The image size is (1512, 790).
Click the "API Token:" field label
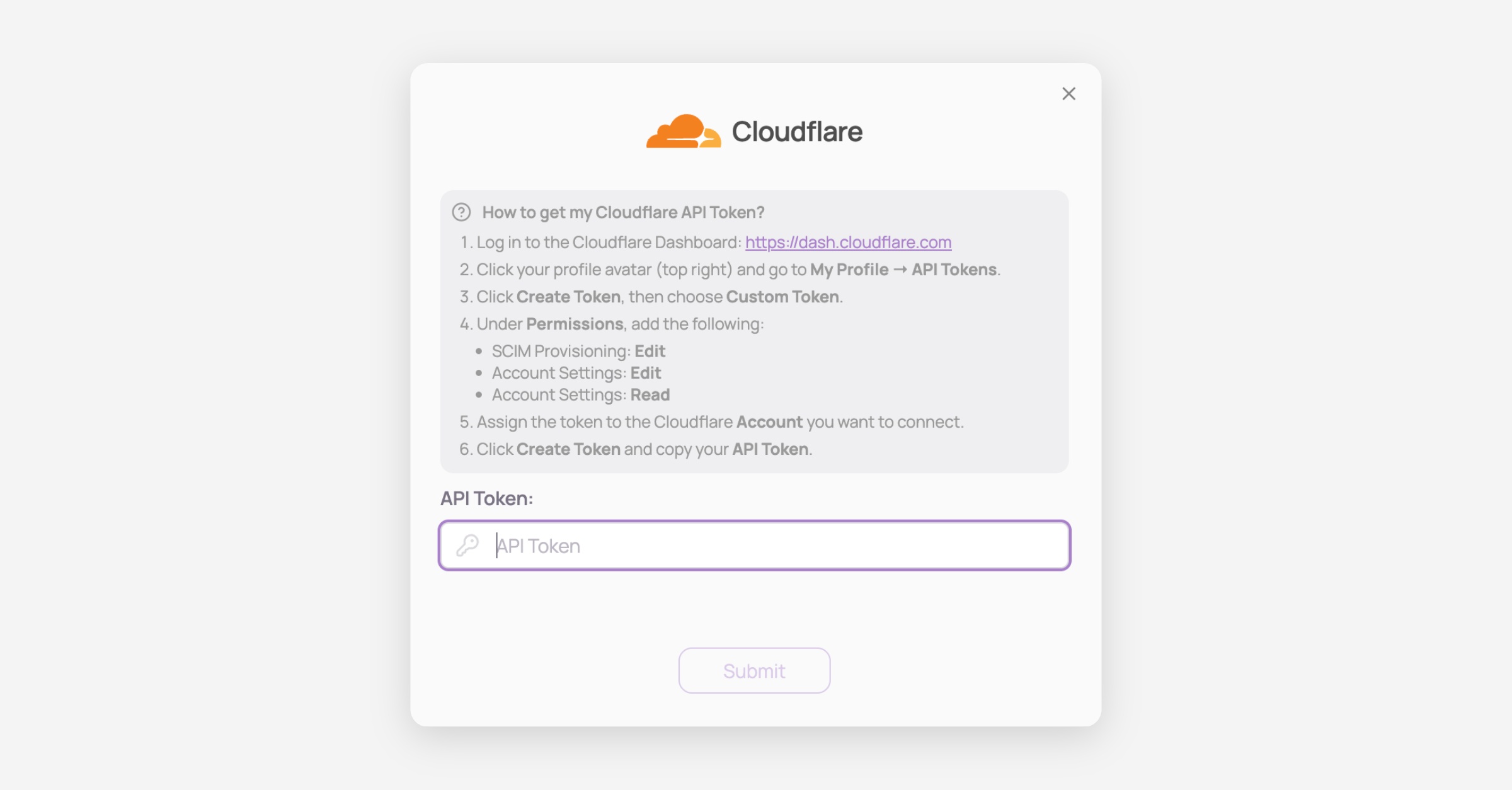tap(486, 498)
